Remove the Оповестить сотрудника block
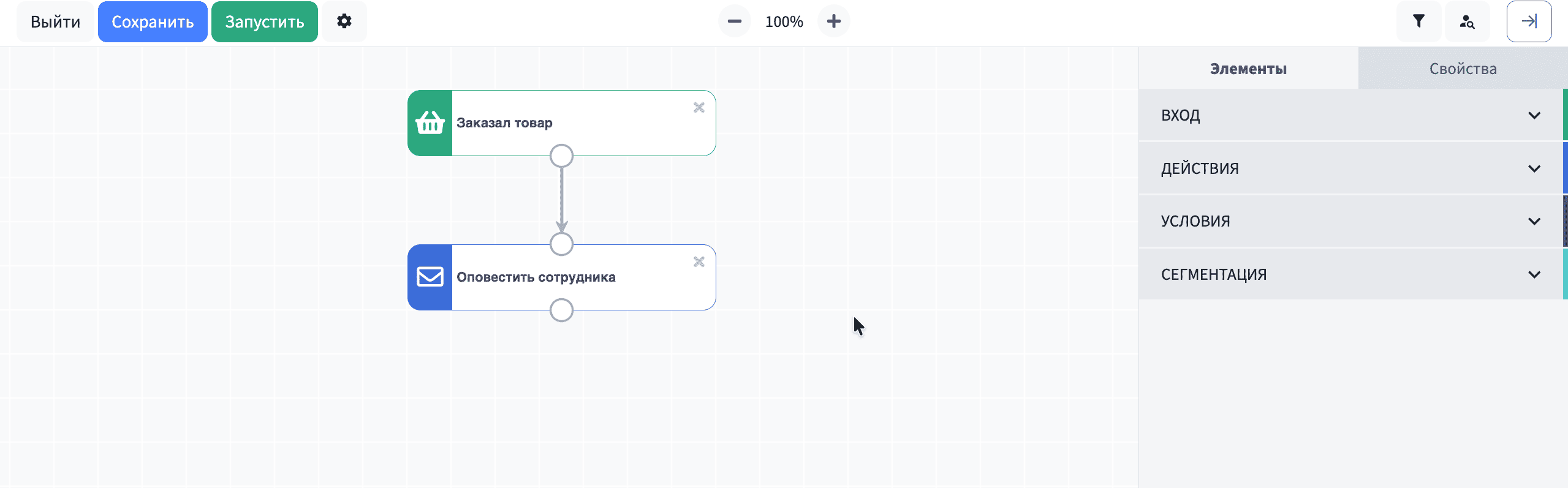The width and height of the screenshot is (1568, 488). [699, 262]
